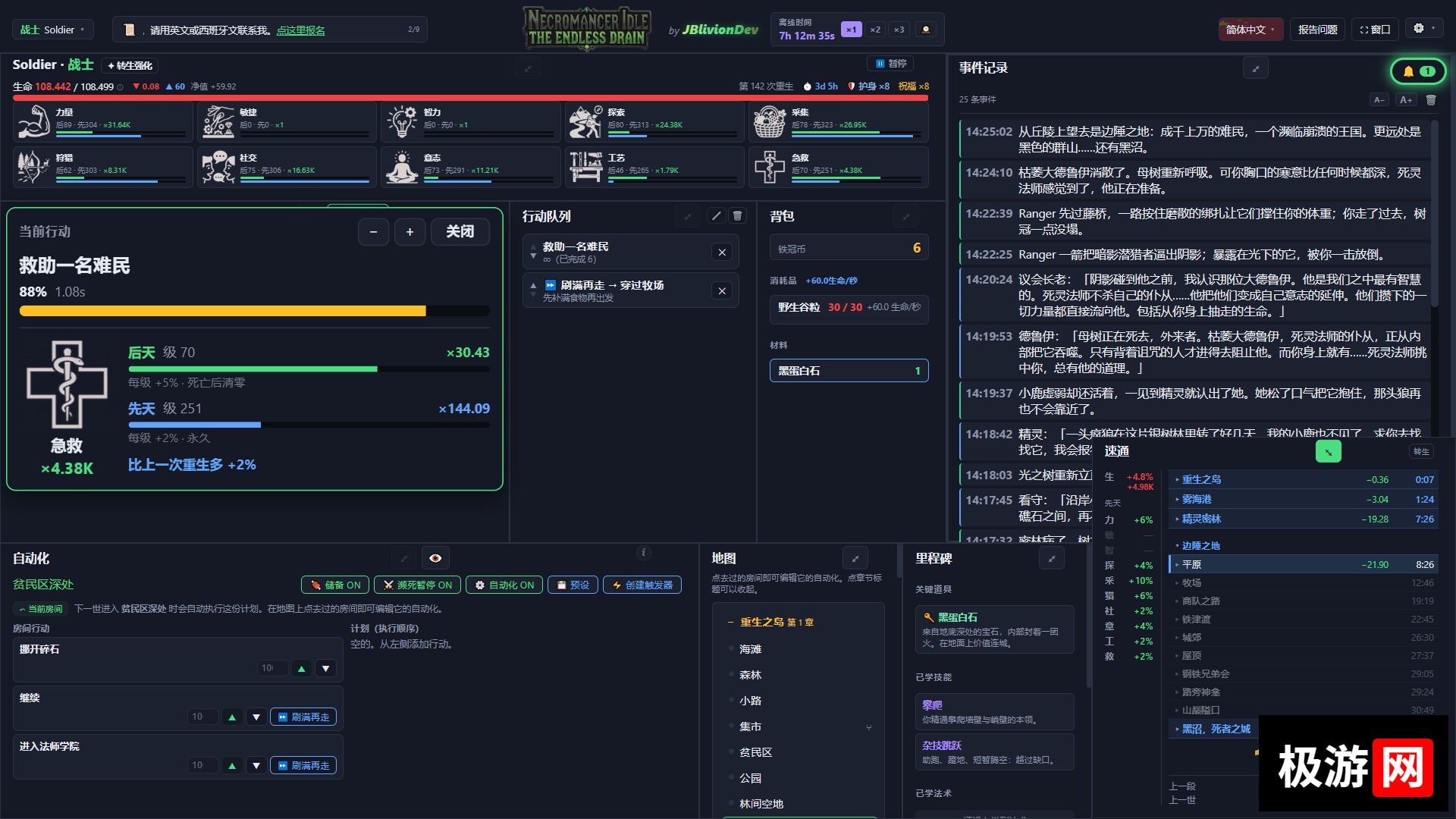Click the Hunting (狩猎) skill icon
Screen dimensions: 1456x819
click(x=34, y=167)
